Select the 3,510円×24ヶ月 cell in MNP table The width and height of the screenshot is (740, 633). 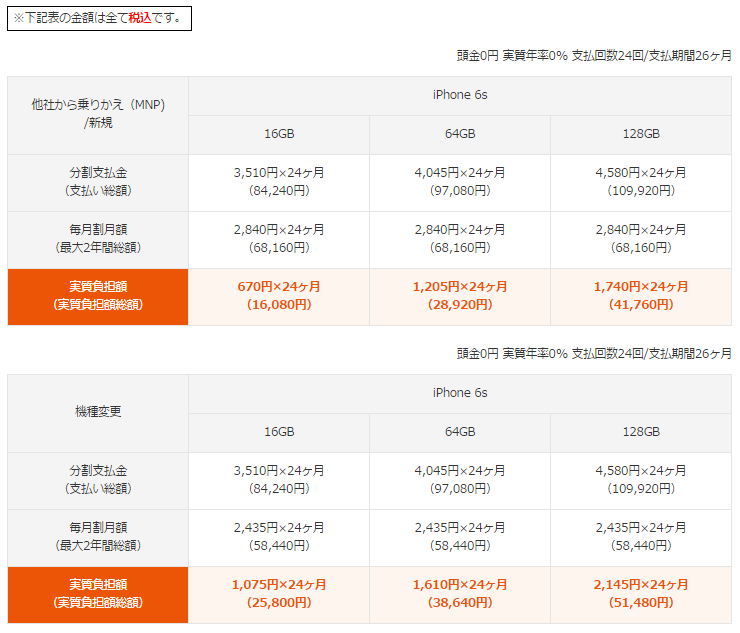point(279,183)
